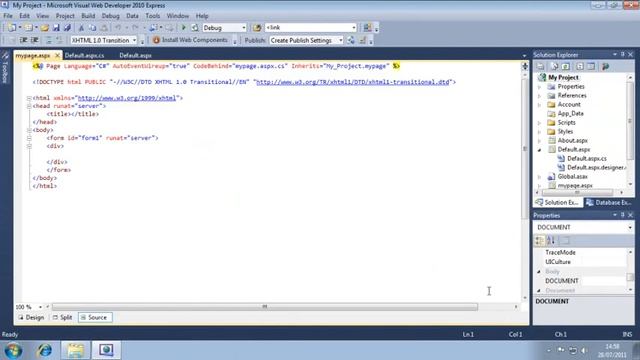
Task: Follow the www.w3.org/1999/xhtml link
Action: (x=127, y=98)
